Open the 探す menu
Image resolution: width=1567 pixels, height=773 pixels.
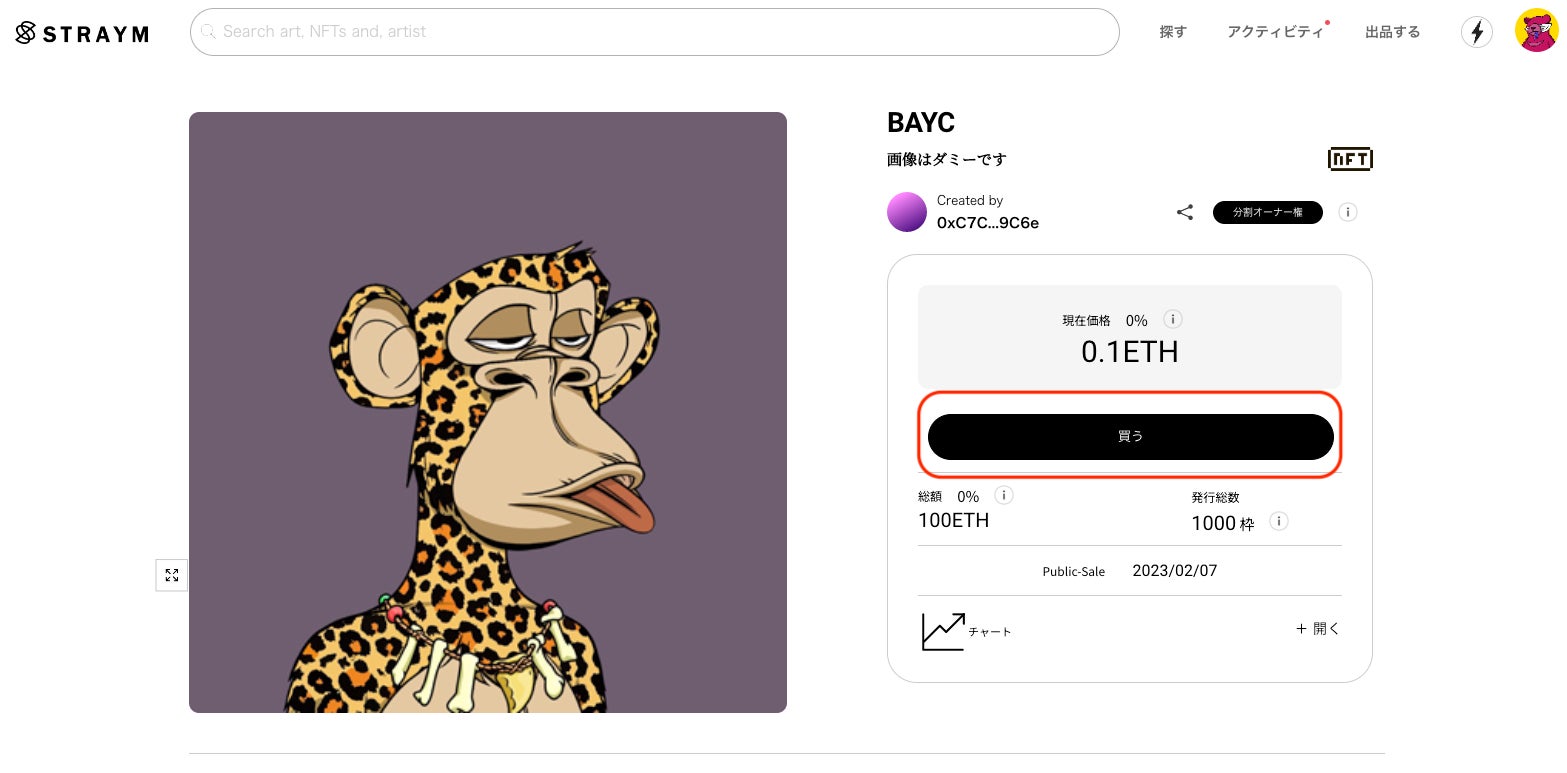point(1173,32)
